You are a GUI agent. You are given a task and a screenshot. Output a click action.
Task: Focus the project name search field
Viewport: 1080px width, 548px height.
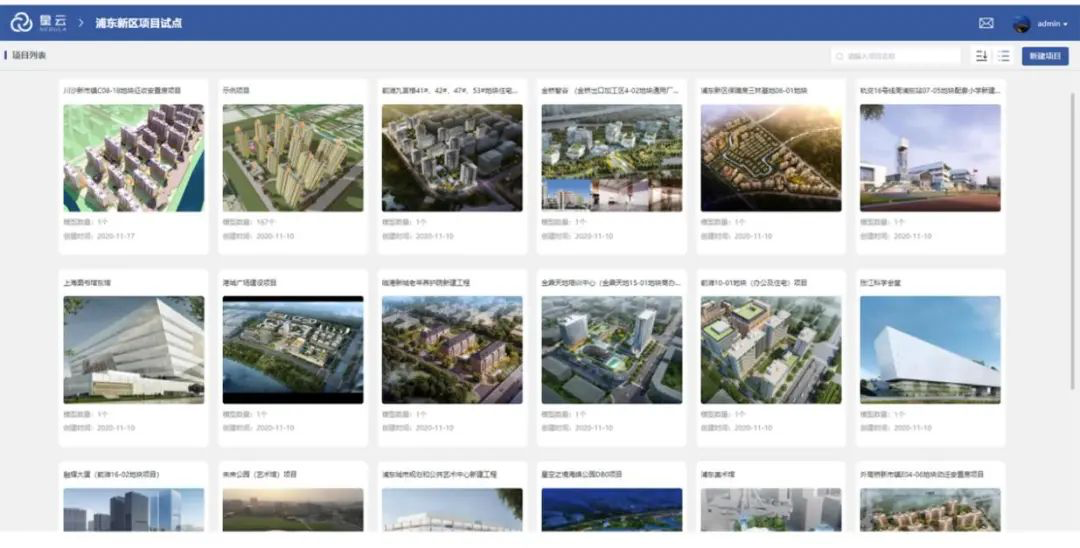pos(895,56)
